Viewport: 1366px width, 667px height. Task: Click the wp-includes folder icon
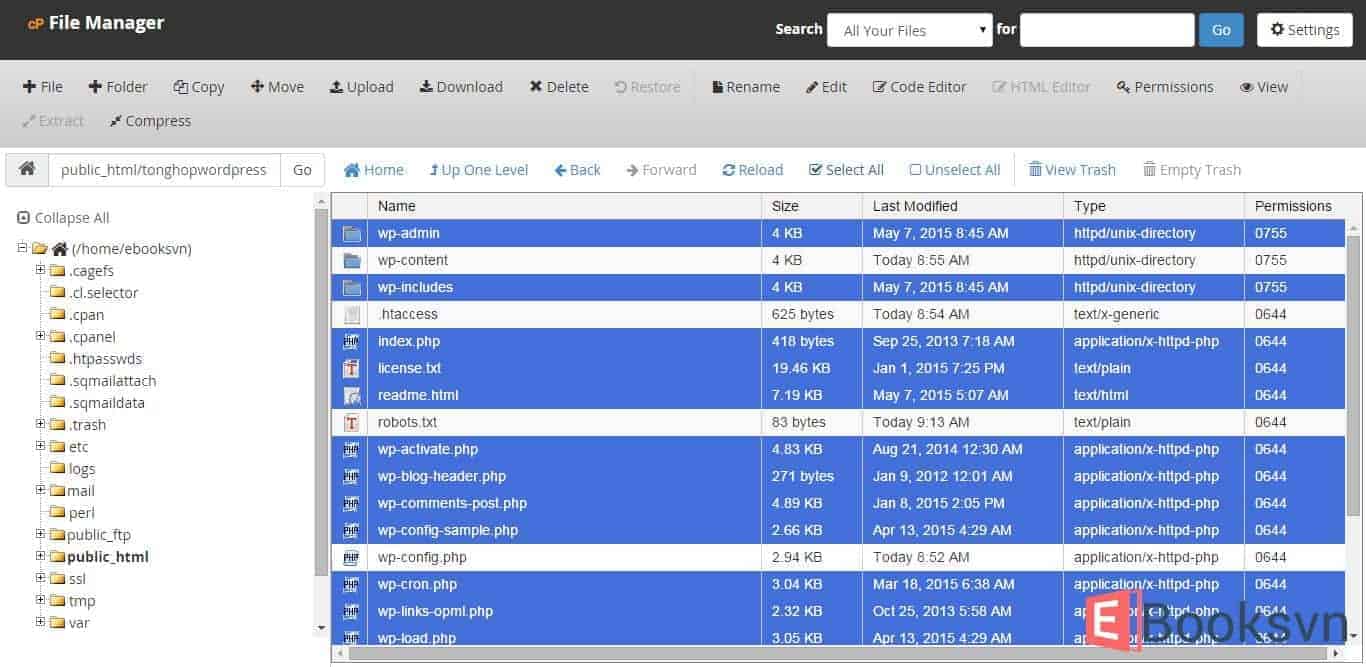(x=351, y=287)
